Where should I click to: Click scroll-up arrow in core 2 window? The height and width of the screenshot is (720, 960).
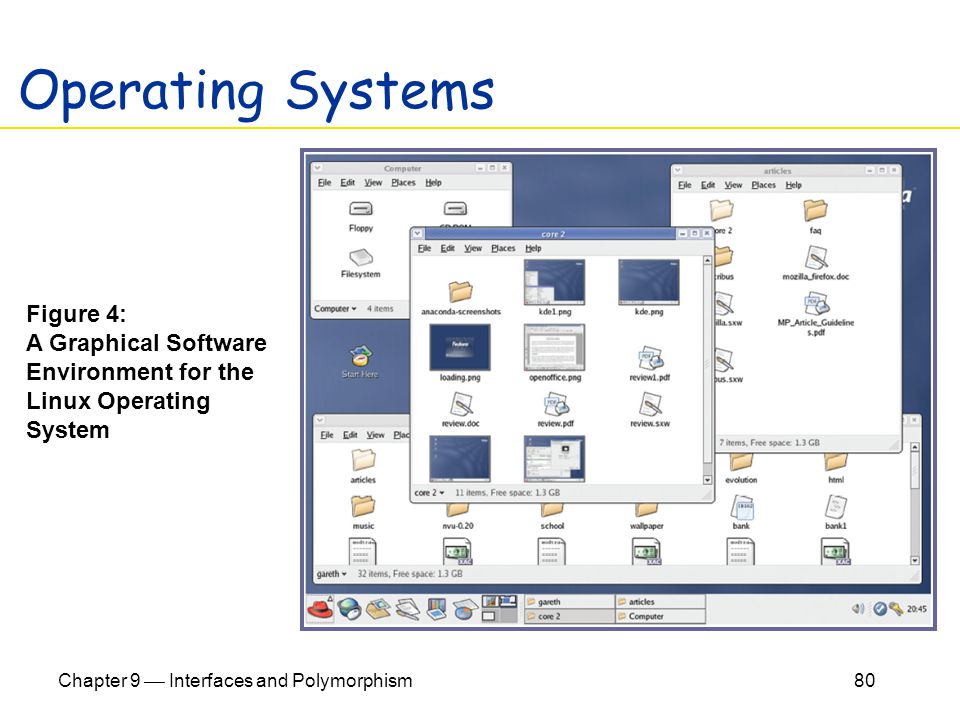[707, 260]
